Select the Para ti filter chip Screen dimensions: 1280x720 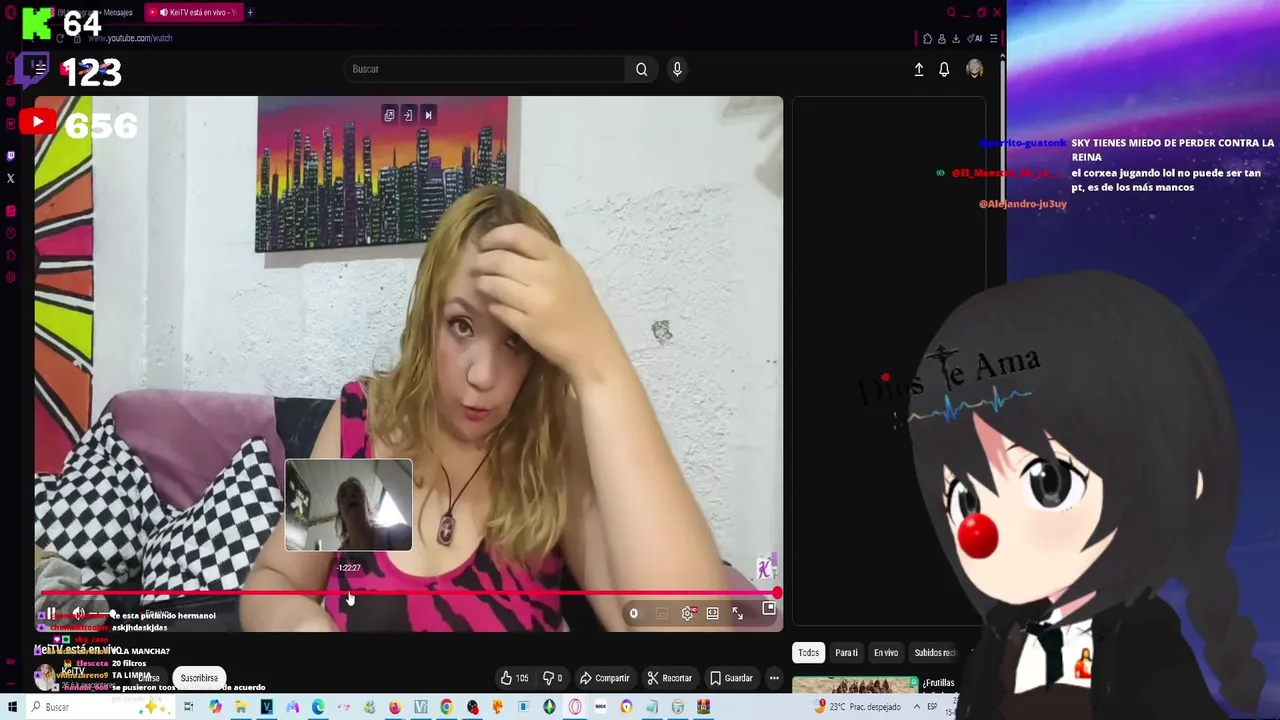pyautogui.click(x=846, y=653)
